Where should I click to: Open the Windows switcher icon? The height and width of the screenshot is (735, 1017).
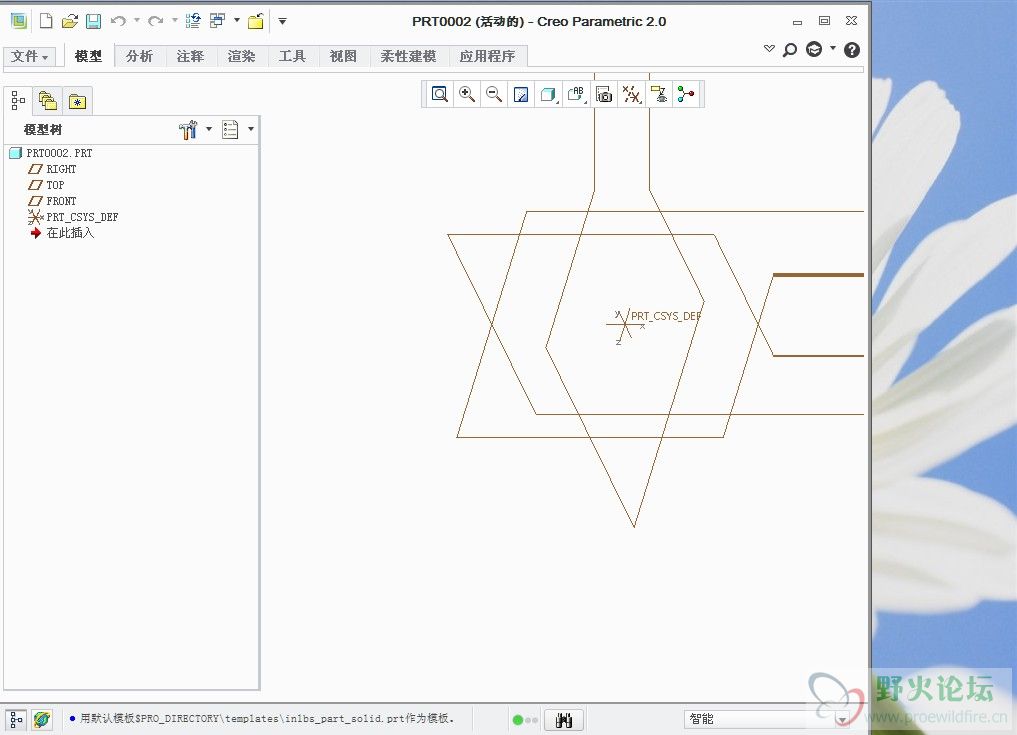pyautogui.click(x=217, y=21)
